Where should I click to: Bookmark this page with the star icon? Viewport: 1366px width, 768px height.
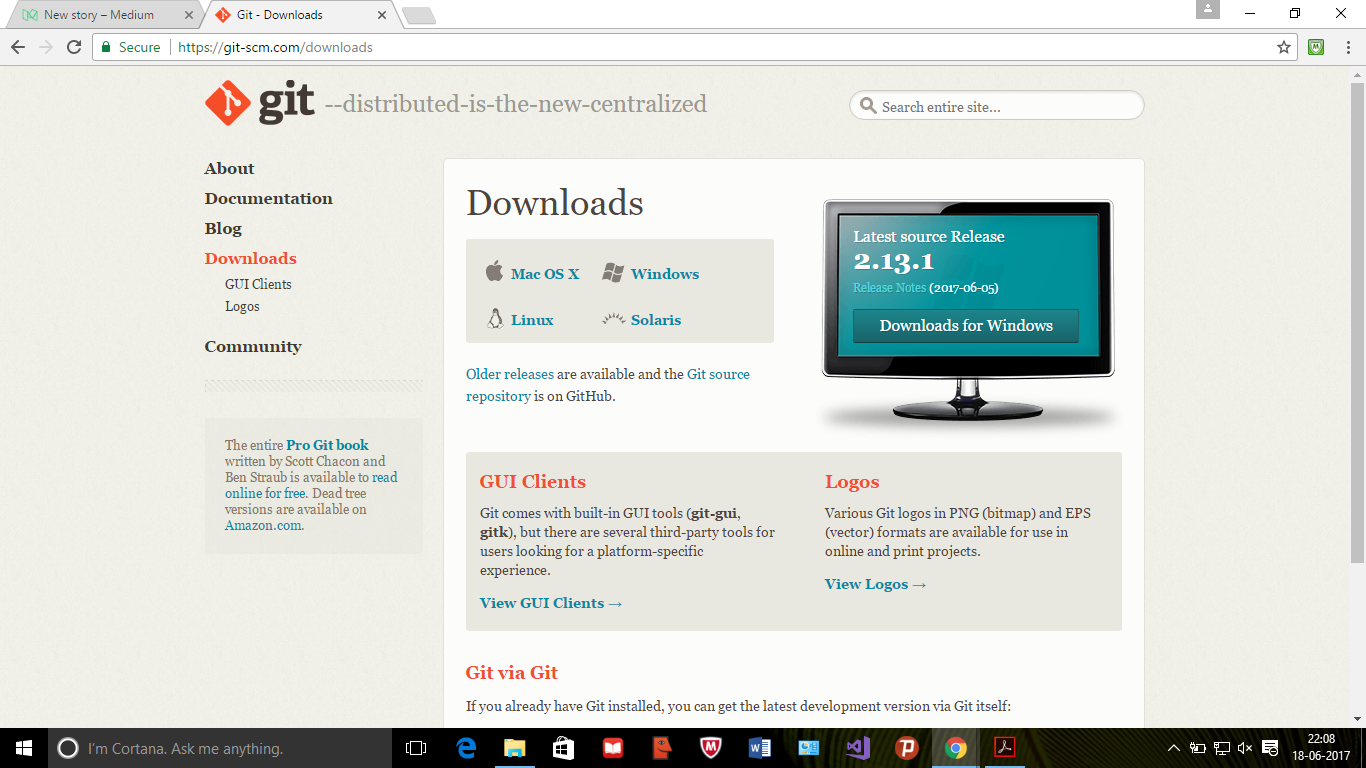pos(1284,47)
